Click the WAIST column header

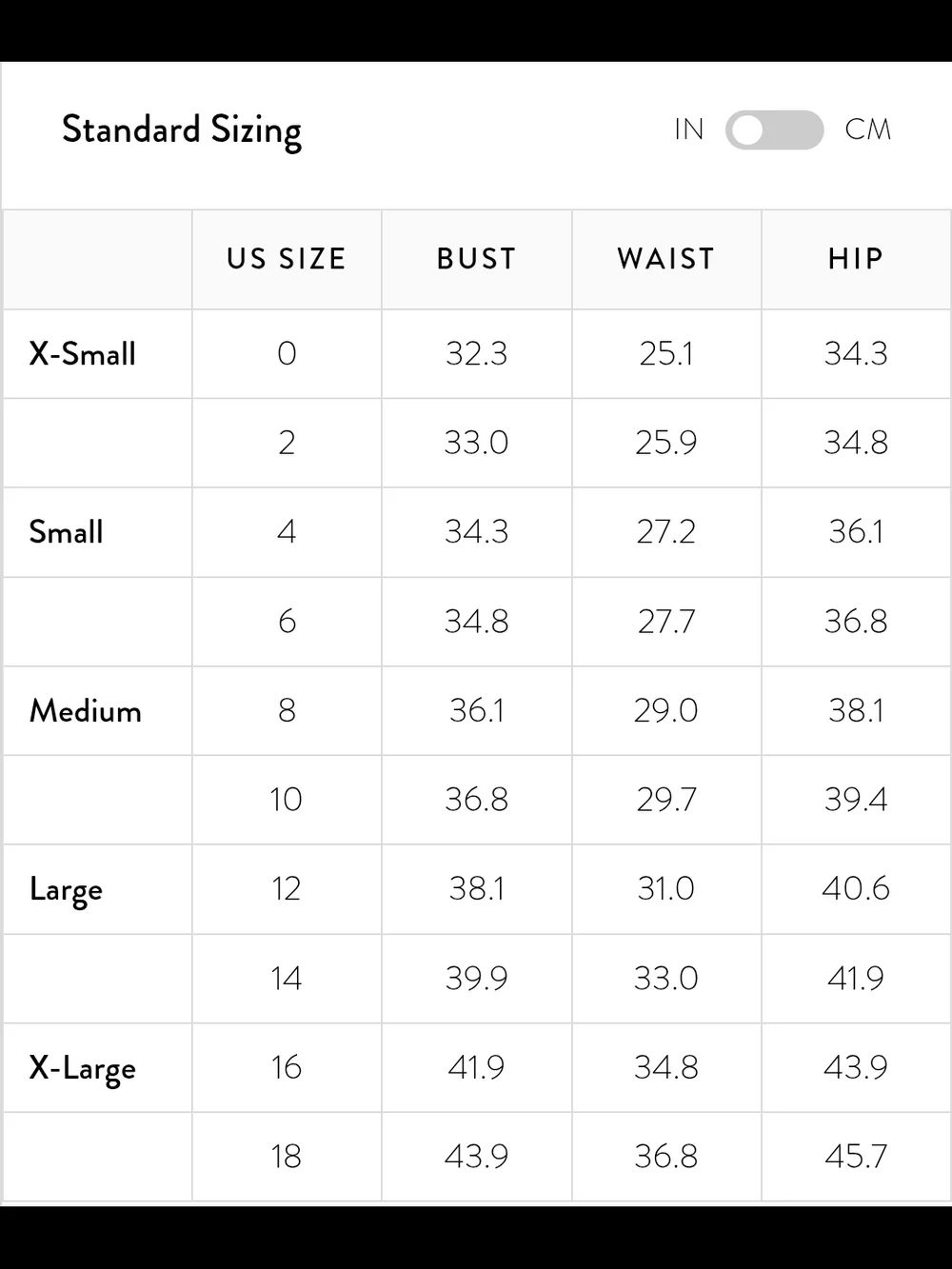[666, 259]
